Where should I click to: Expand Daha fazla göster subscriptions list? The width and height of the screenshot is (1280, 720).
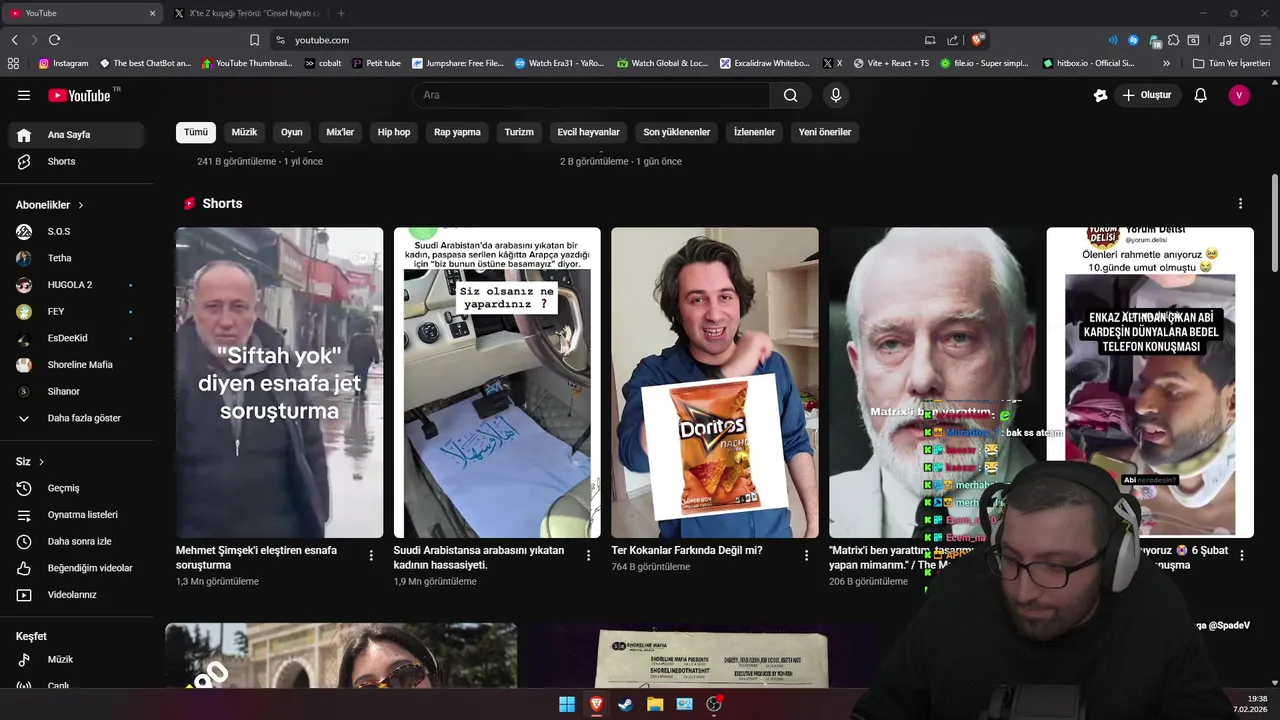click(x=76, y=418)
